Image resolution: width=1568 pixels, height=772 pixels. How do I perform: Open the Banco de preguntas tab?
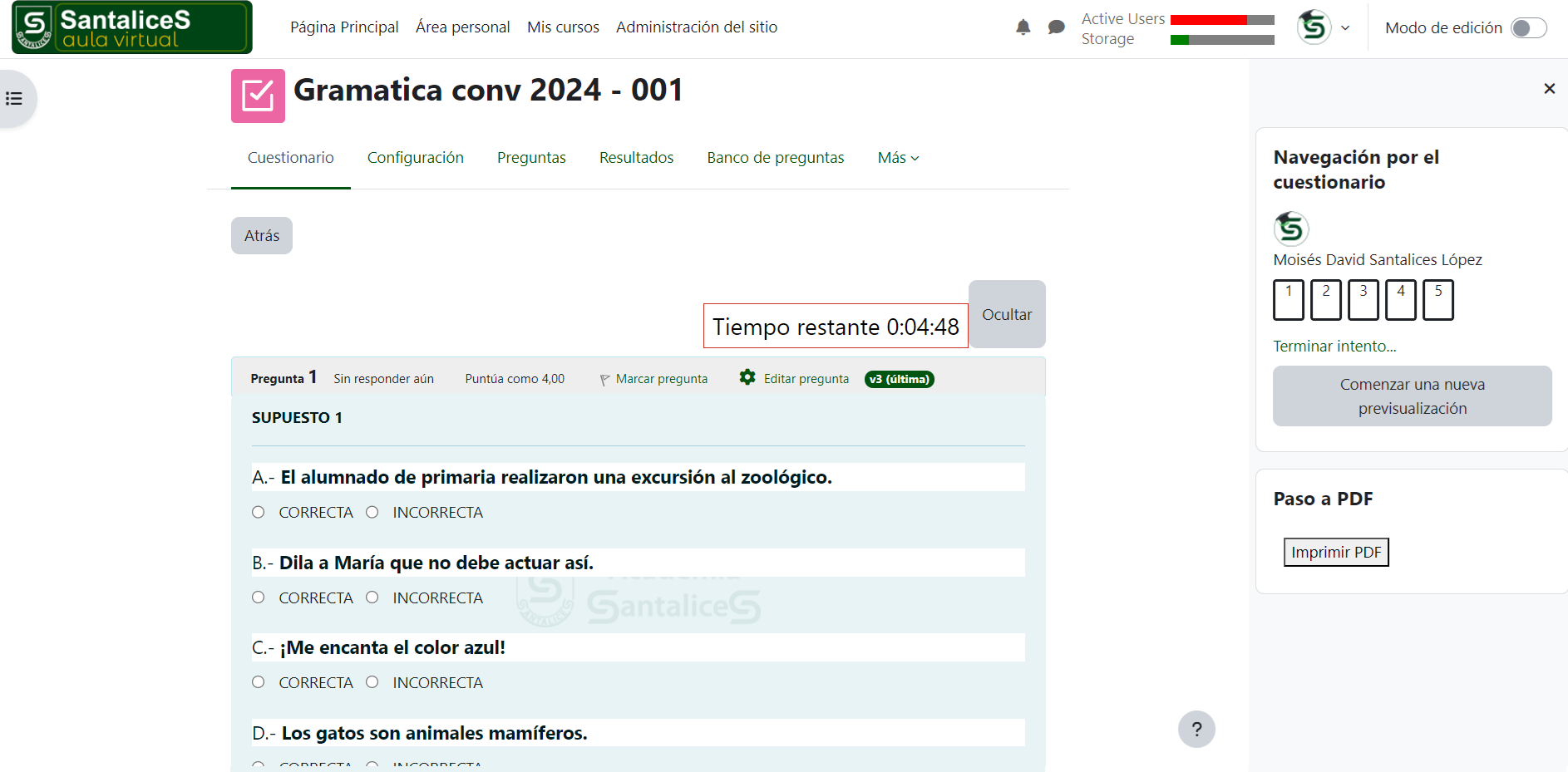click(x=775, y=158)
